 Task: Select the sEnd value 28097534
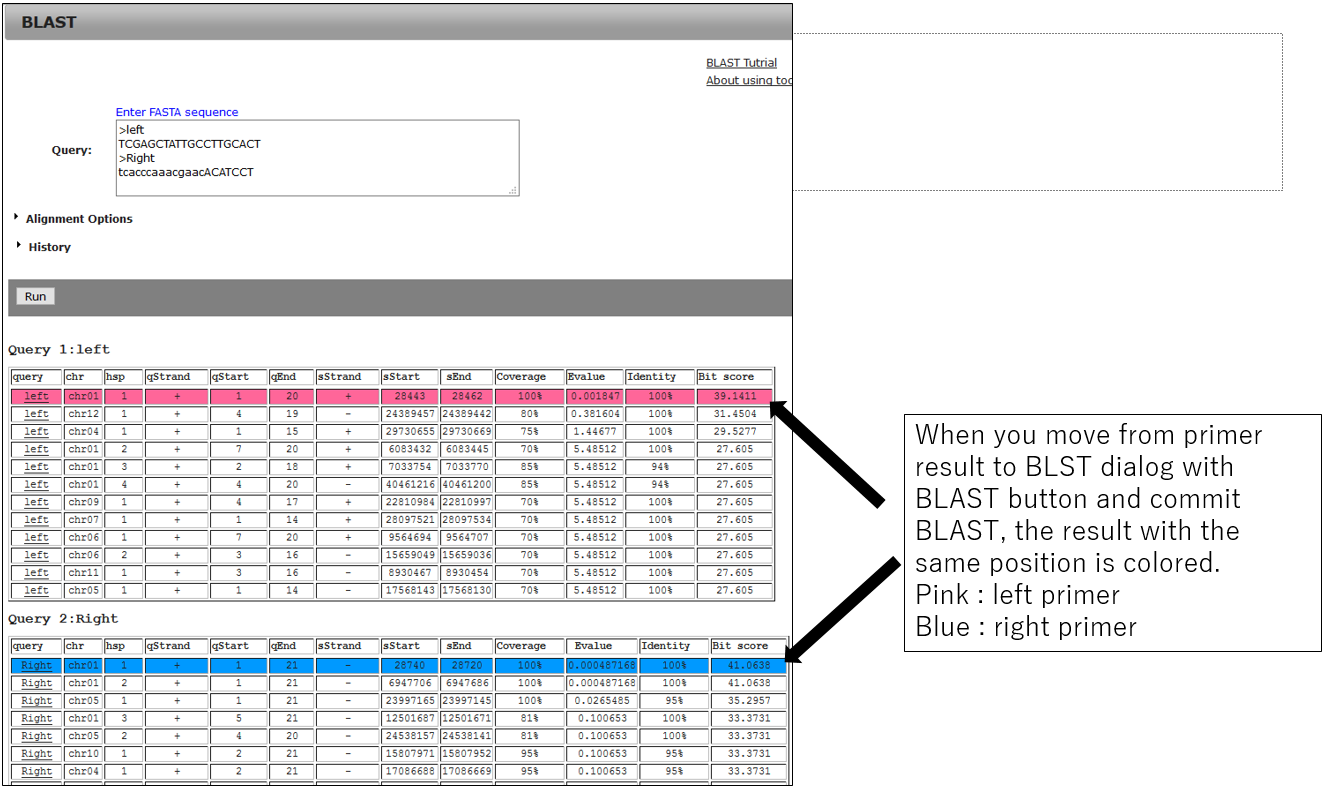tap(467, 520)
